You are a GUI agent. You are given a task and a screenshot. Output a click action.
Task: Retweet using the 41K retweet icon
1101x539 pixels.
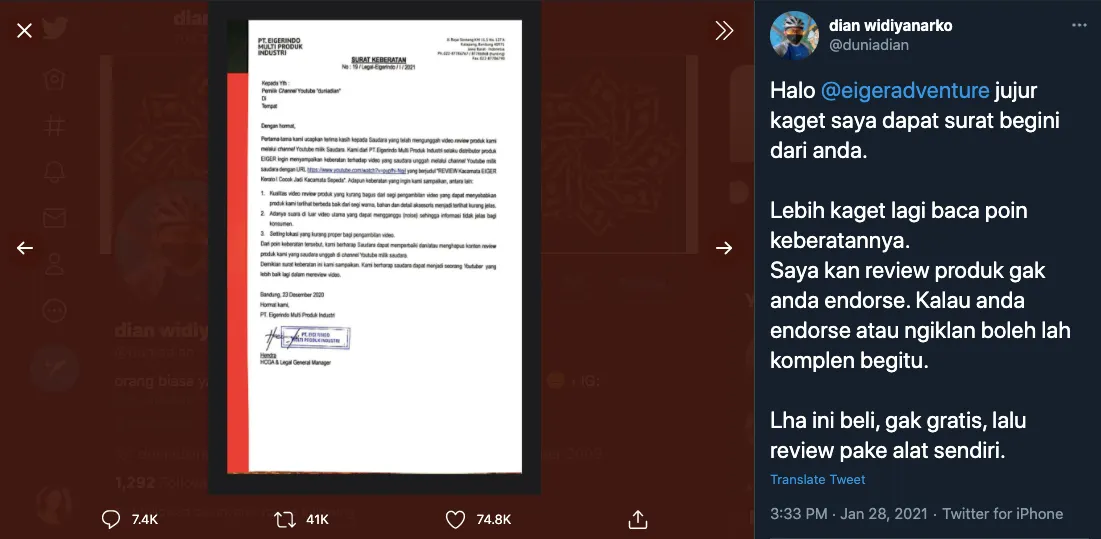[x=284, y=519]
